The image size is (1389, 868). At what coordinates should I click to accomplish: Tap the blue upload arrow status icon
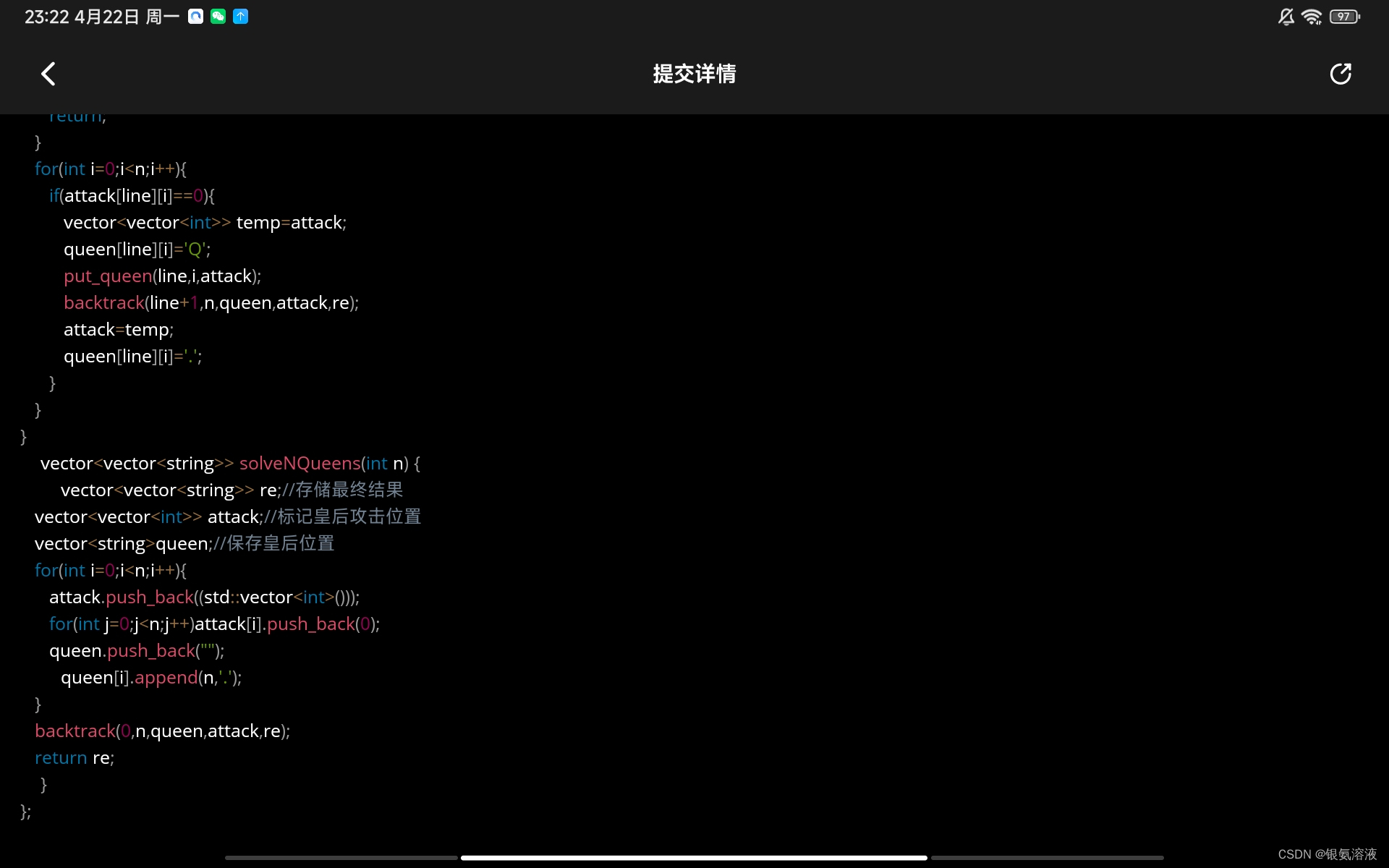241,16
